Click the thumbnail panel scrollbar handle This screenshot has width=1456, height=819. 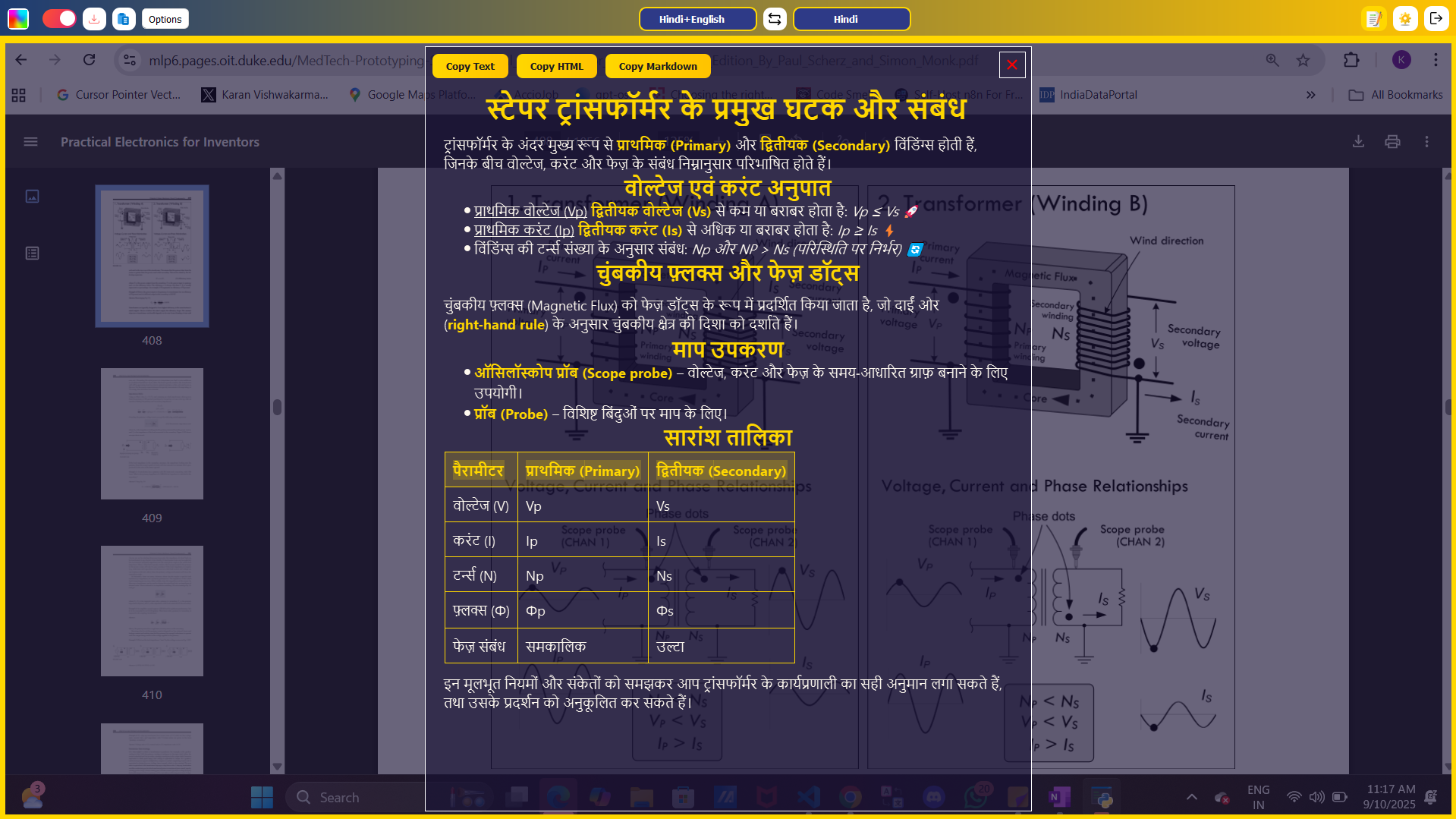[x=277, y=408]
